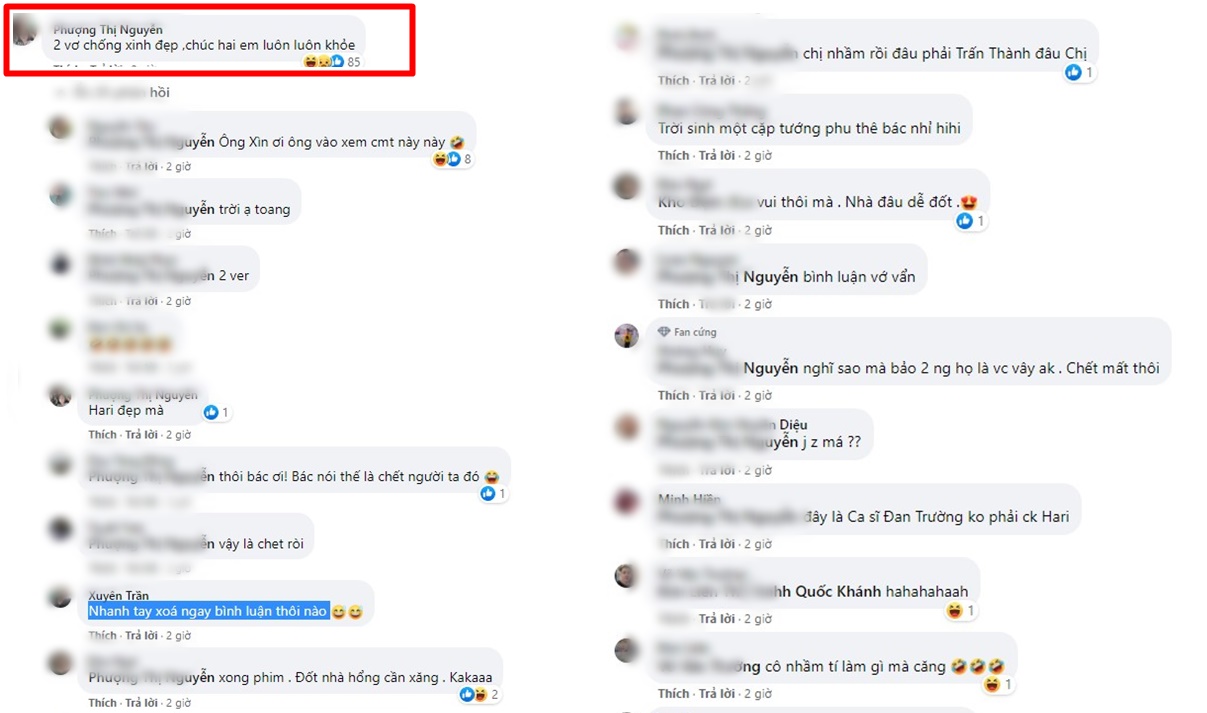
Task: Open Xuyên Trần profile name
Action: click(118, 596)
